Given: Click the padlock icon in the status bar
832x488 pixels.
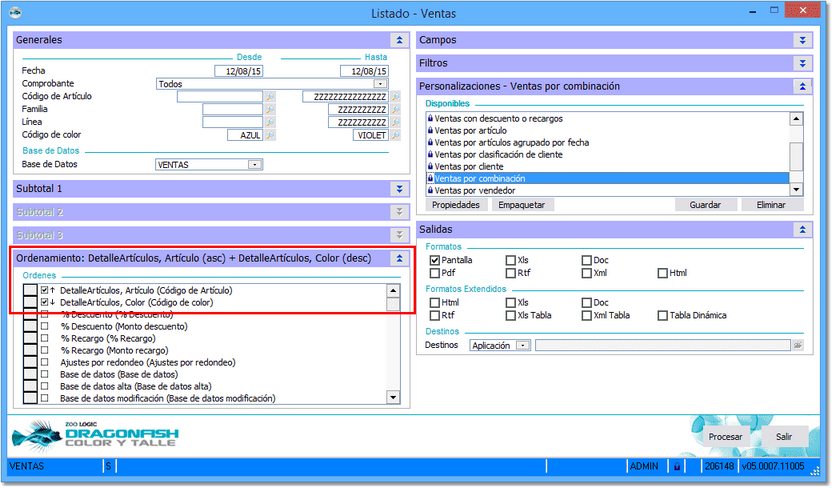Looking at the screenshot, I should pyautogui.click(x=677, y=466).
